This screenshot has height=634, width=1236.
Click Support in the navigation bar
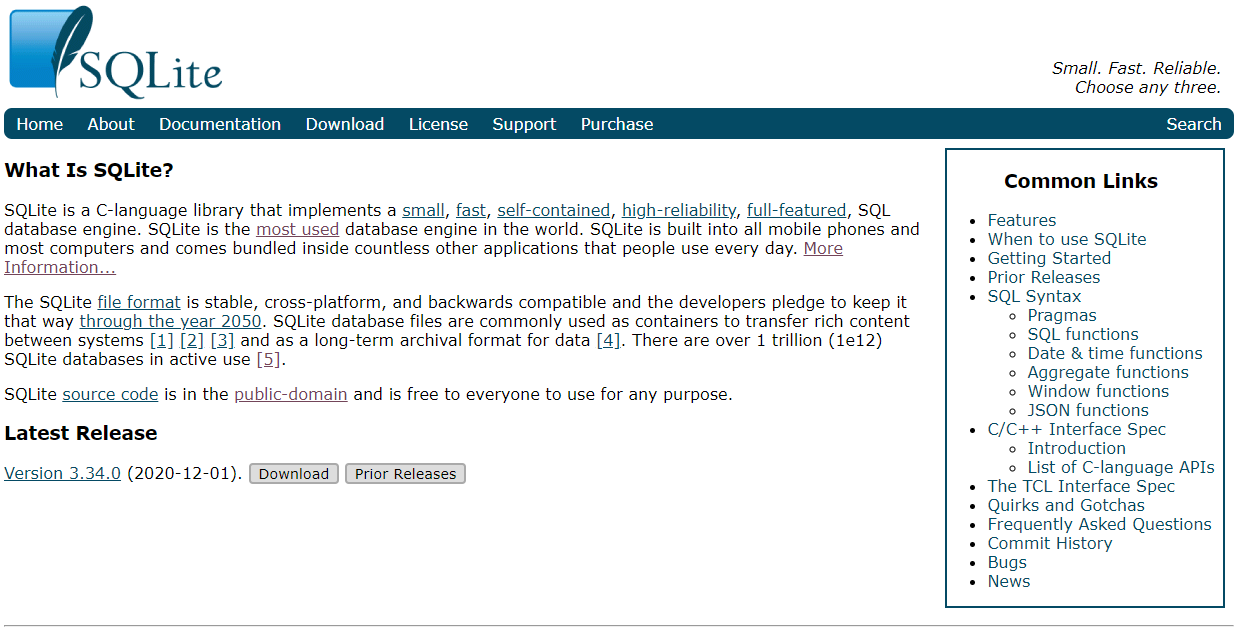[x=524, y=124]
